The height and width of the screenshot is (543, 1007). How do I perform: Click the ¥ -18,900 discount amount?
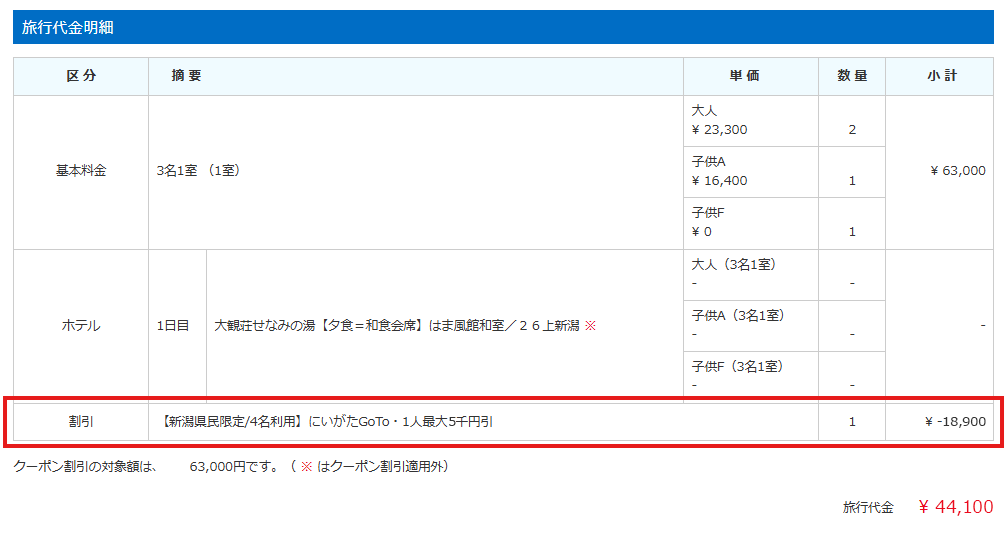955,422
